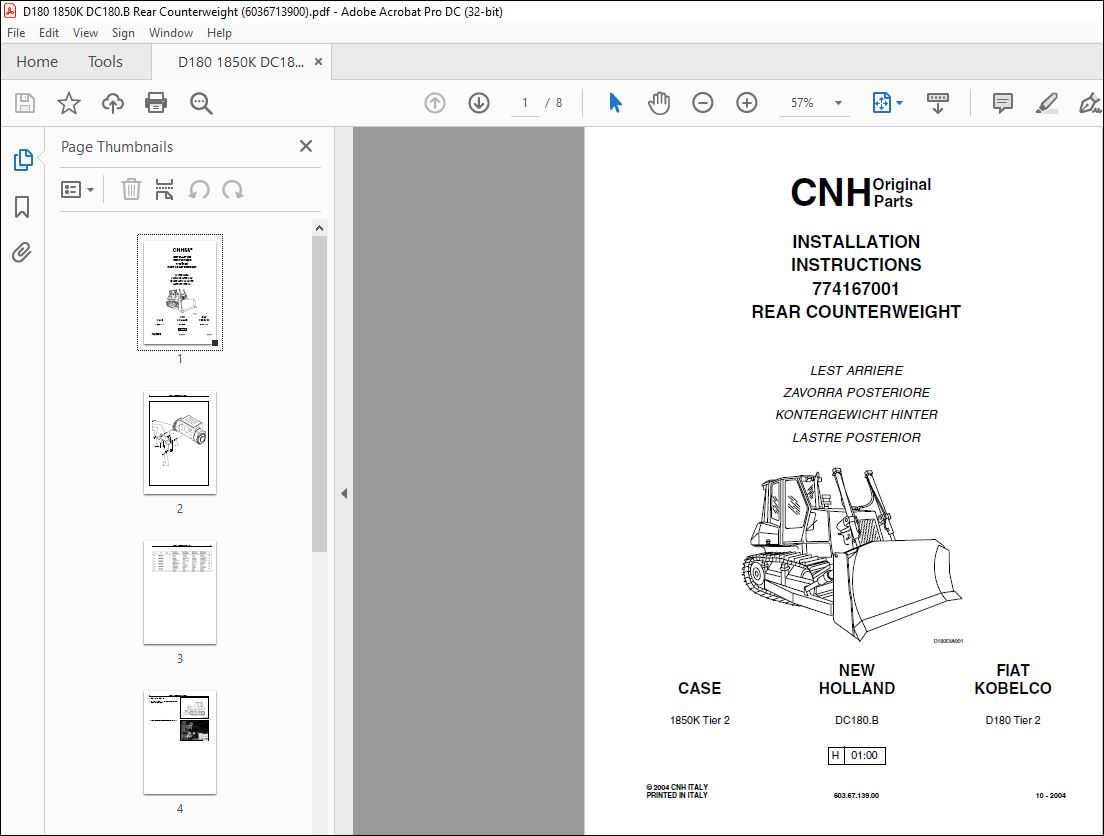Click the 'D180 Tier 2' model text
1104x836 pixels.
coord(1012,720)
